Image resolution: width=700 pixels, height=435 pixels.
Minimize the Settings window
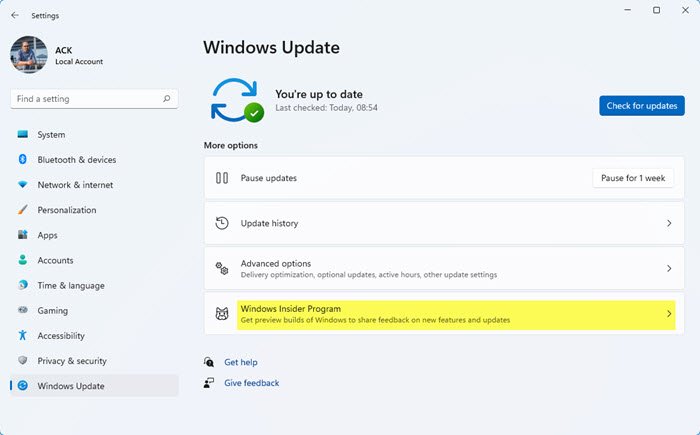pos(628,10)
